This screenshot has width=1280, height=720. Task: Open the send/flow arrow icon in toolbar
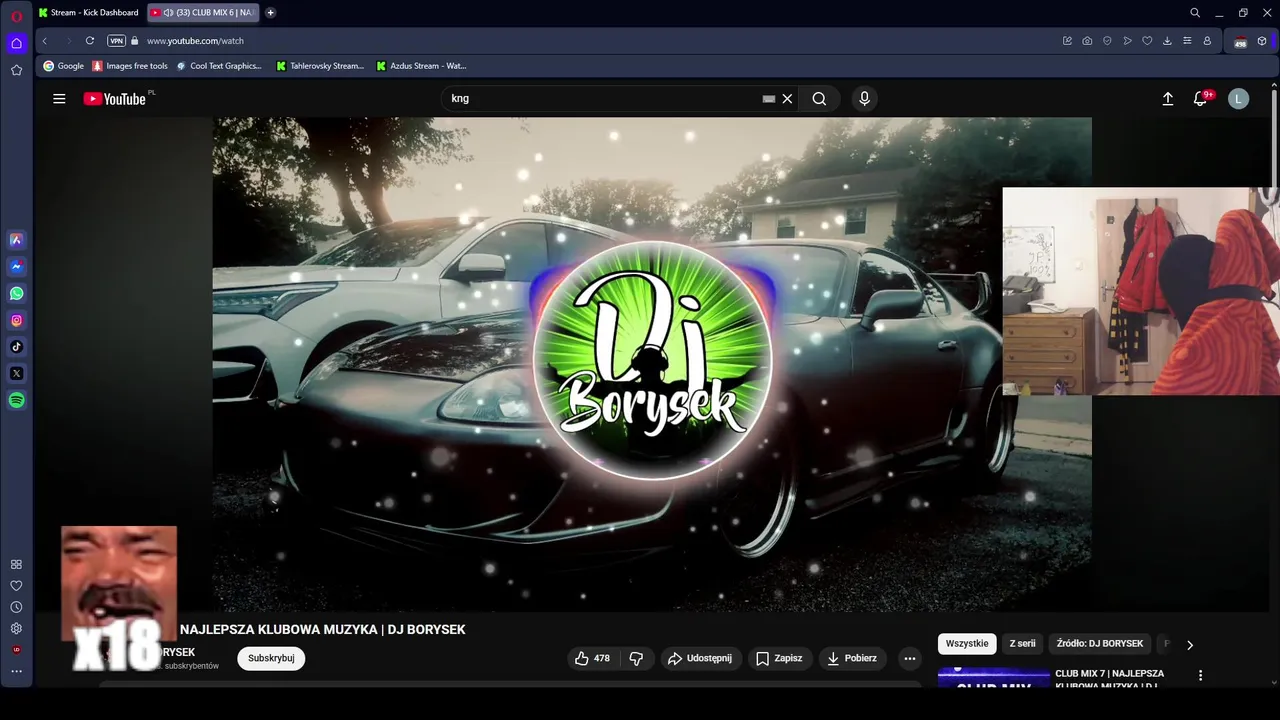click(x=1127, y=41)
